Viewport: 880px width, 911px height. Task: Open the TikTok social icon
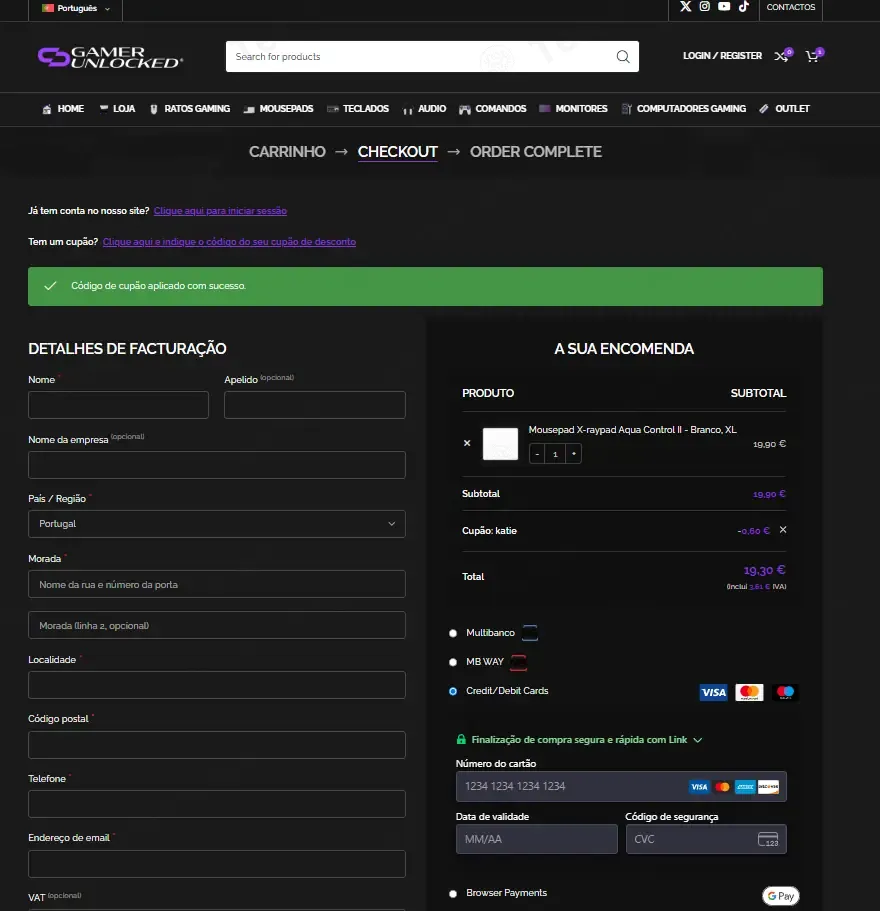pyautogui.click(x=743, y=6)
